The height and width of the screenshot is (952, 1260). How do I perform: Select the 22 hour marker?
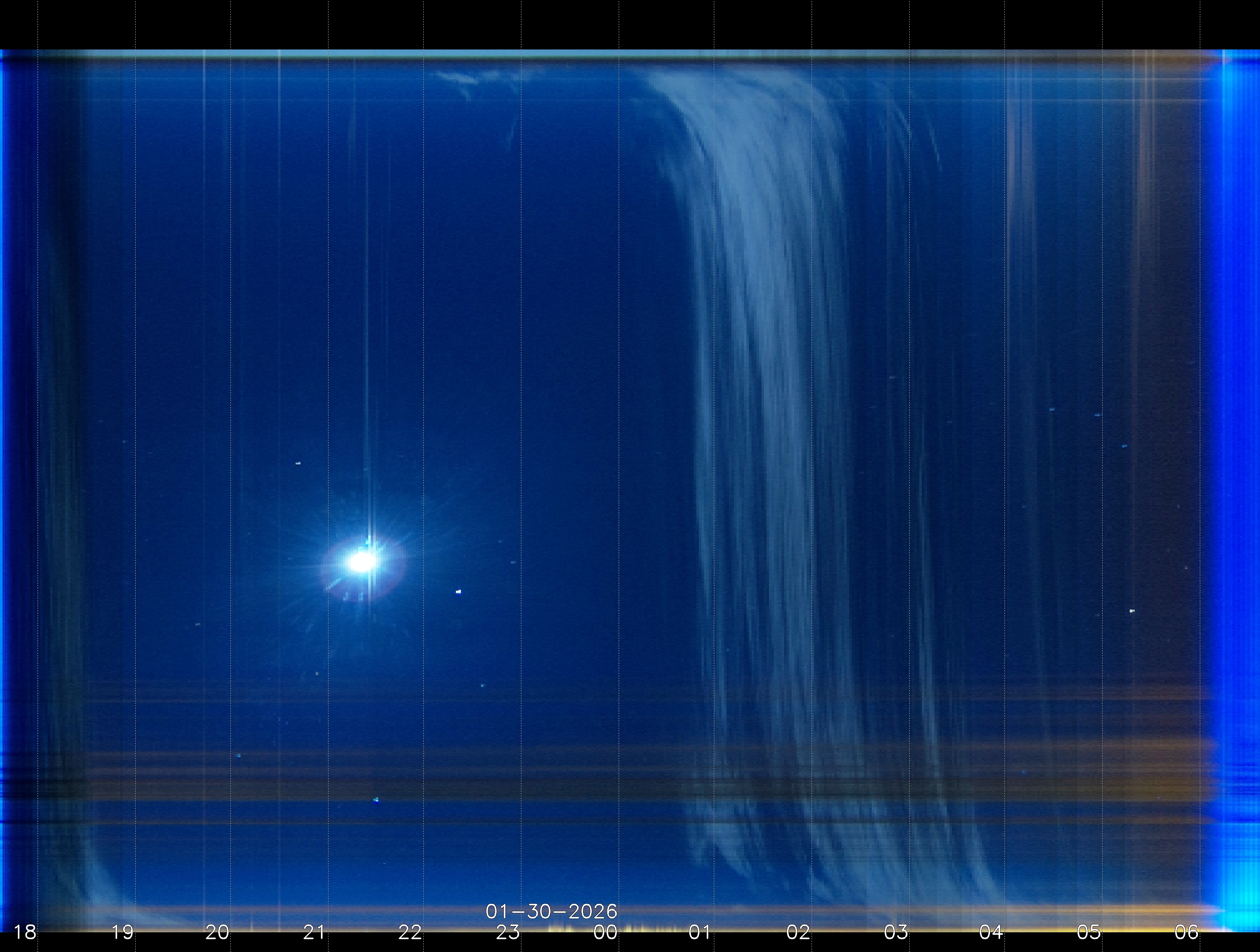[410, 933]
